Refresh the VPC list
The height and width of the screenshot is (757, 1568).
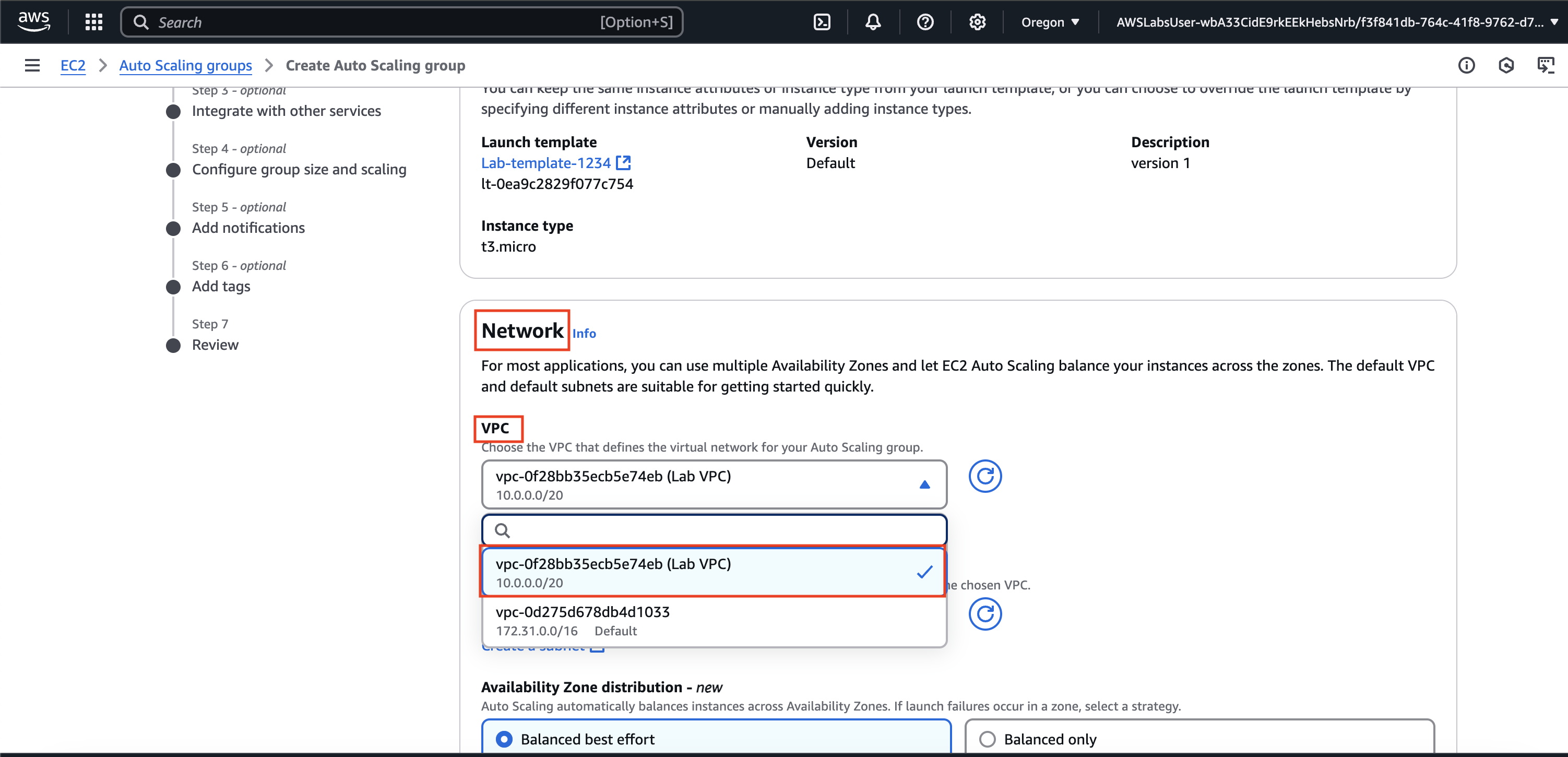tap(984, 476)
